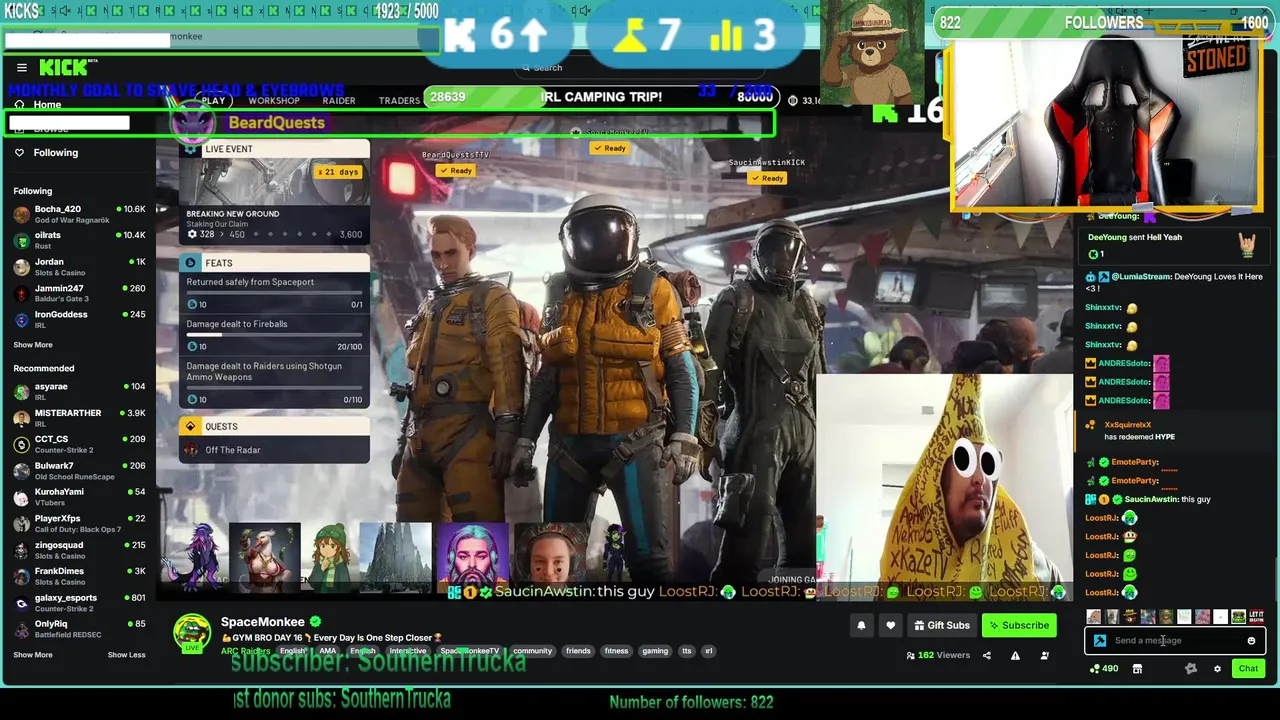Open IronGoddess IRL channel
Screen dimensions: 1280x720
click(79, 319)
